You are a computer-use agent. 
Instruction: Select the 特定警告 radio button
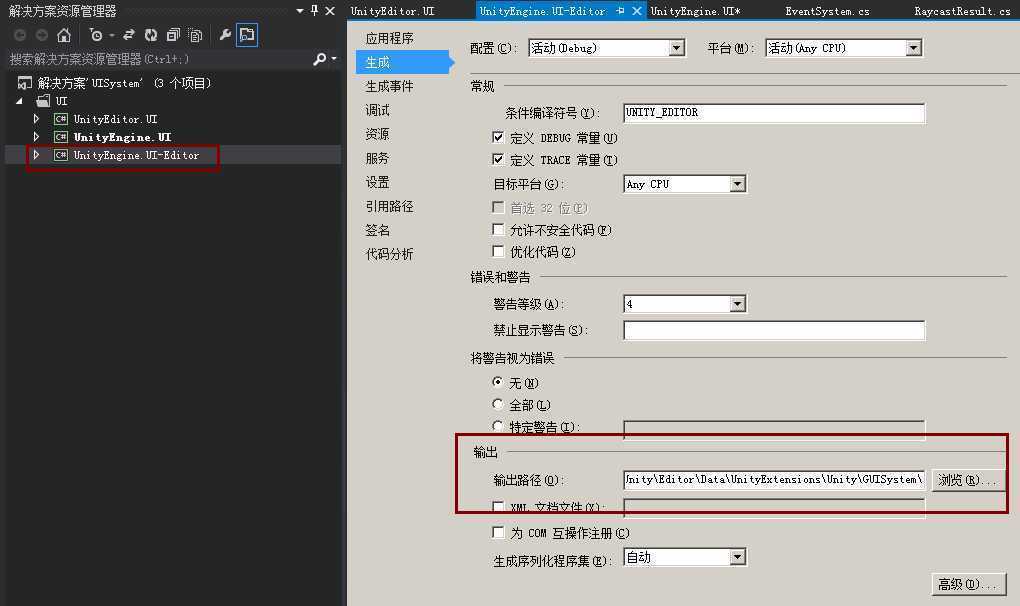pos(498,426)
